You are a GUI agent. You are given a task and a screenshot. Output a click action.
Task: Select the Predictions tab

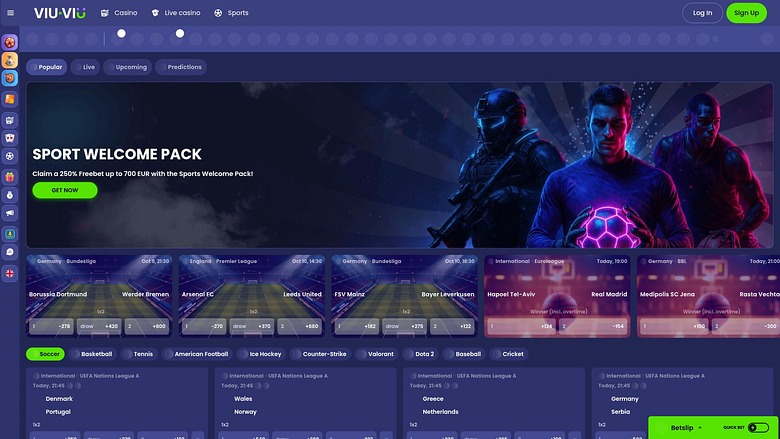tap(181, 67)
